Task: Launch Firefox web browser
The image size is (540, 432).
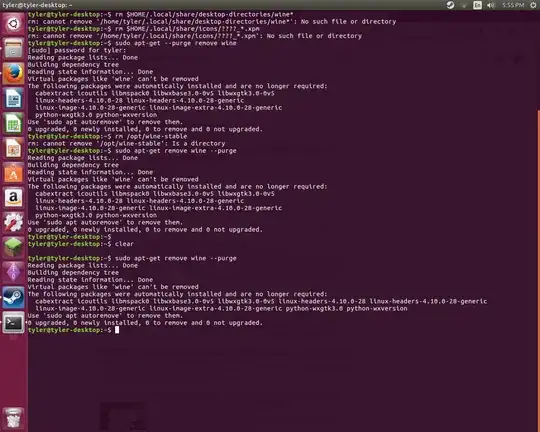Action: pos(13,73)
